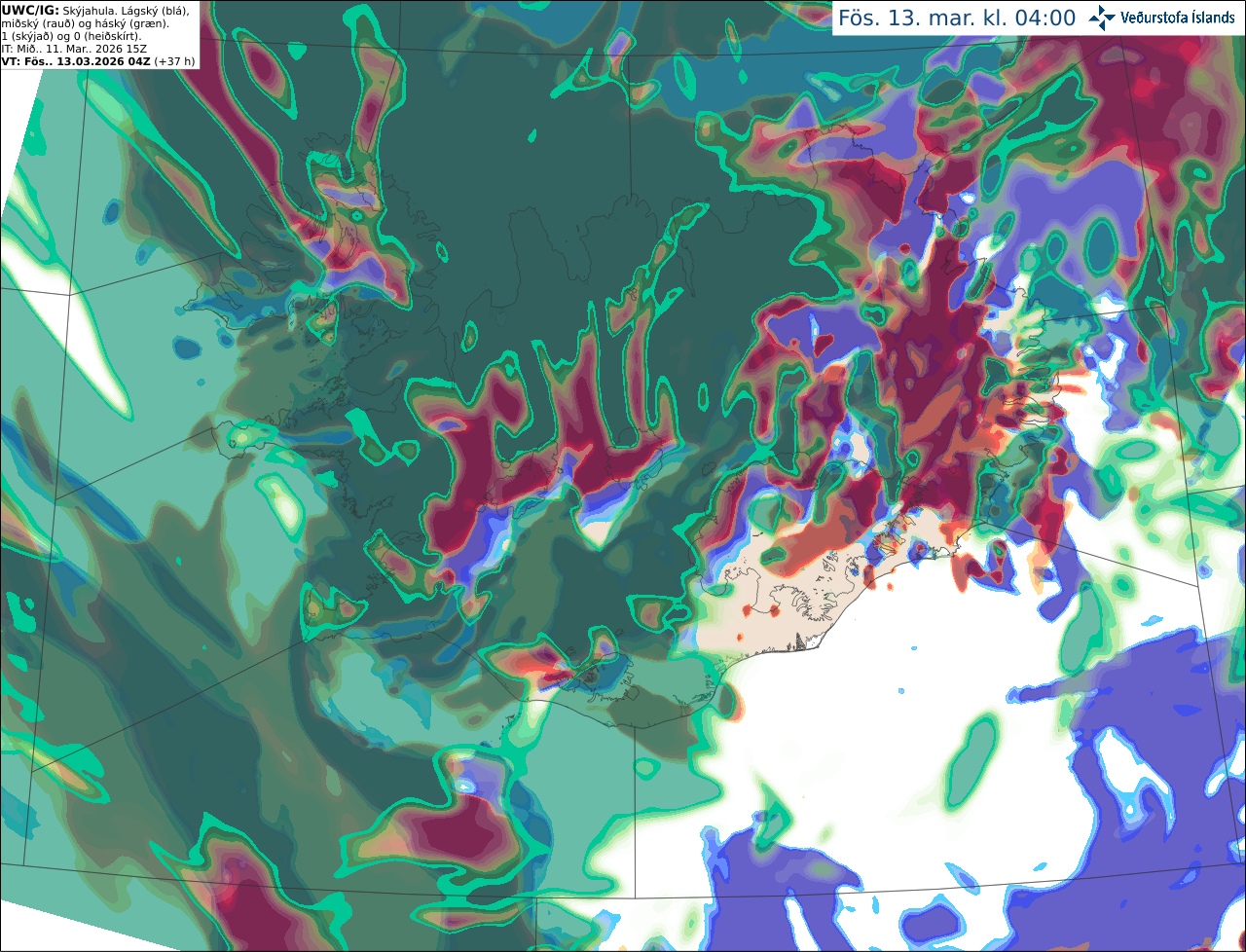Click 'miðský (rauð) og háský (græn).' legend line
Viewport: 1246px width, 952px height.
coord(84,23)
